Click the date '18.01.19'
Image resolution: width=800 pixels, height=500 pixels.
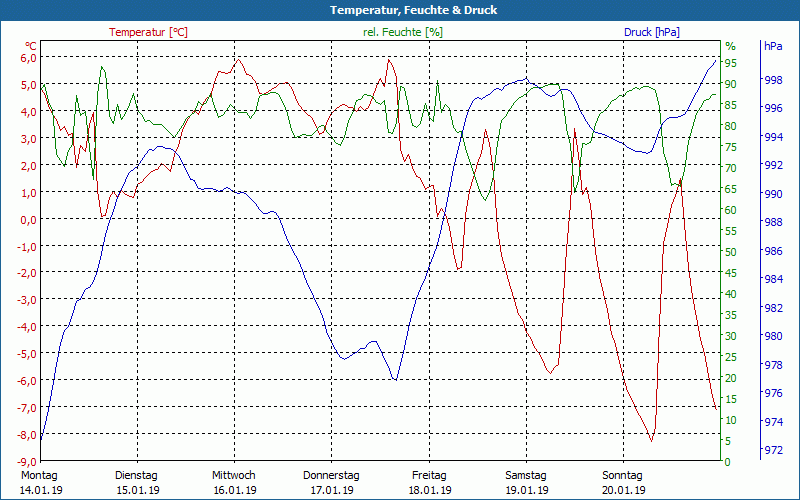[x=430, y=490]
